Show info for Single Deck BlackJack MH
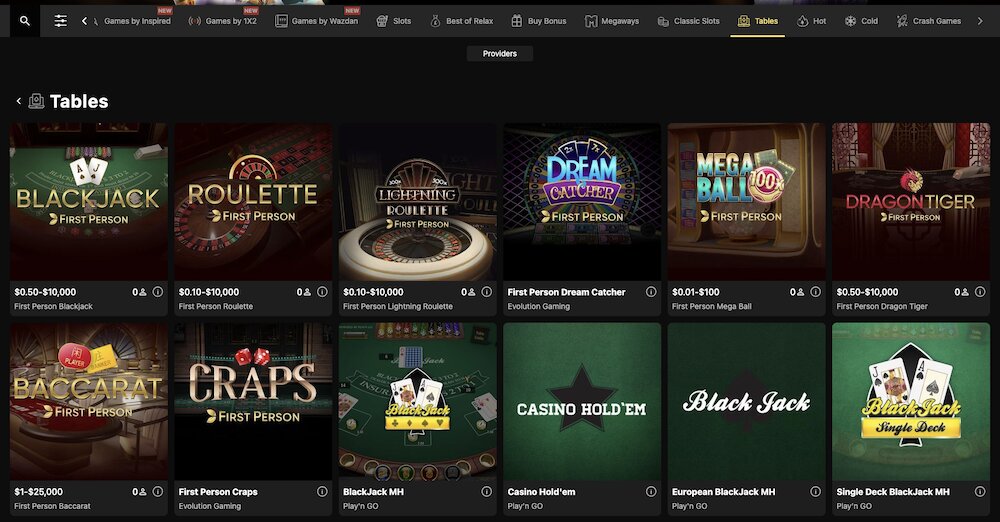Viewport: 1000px width, 522px height. 980,491
